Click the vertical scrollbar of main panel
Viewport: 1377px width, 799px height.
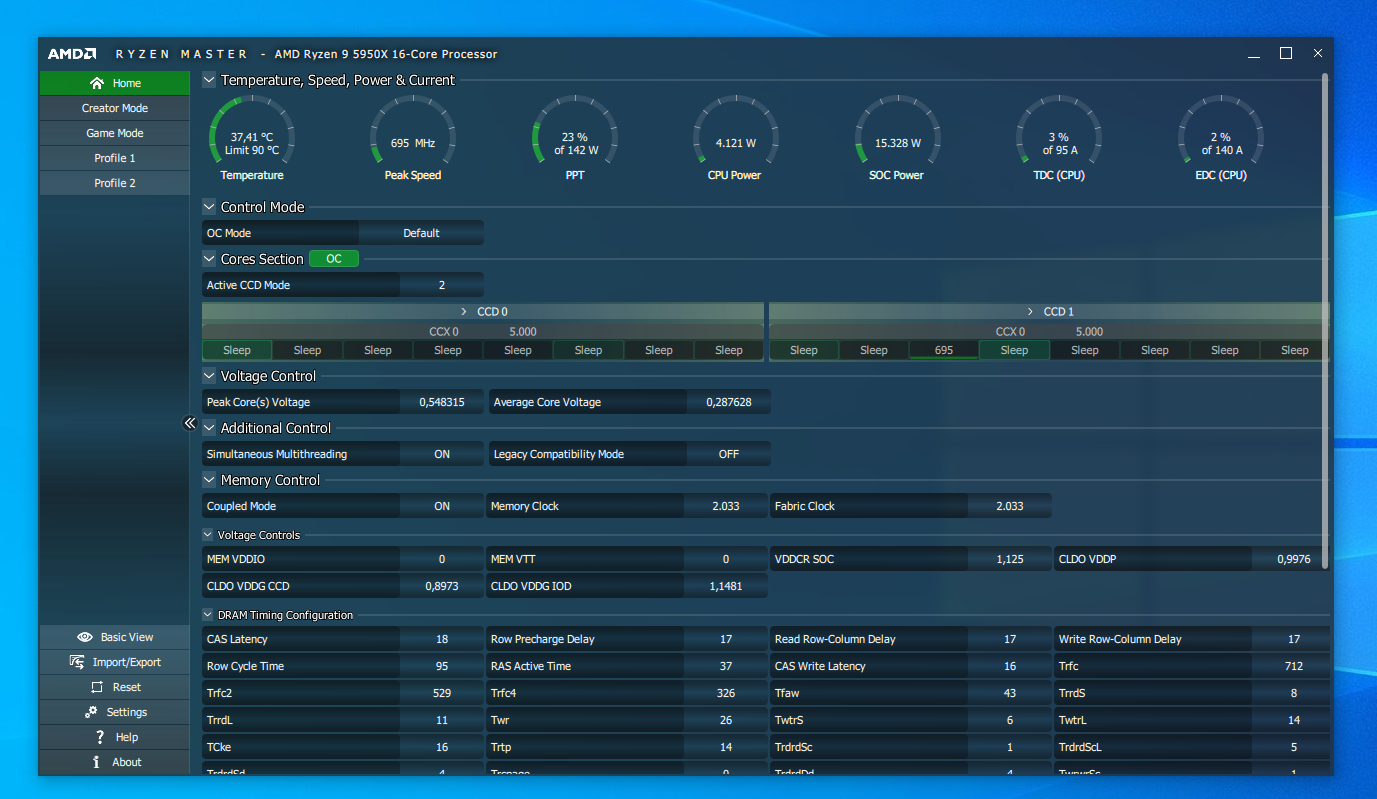pos(1325,320)
